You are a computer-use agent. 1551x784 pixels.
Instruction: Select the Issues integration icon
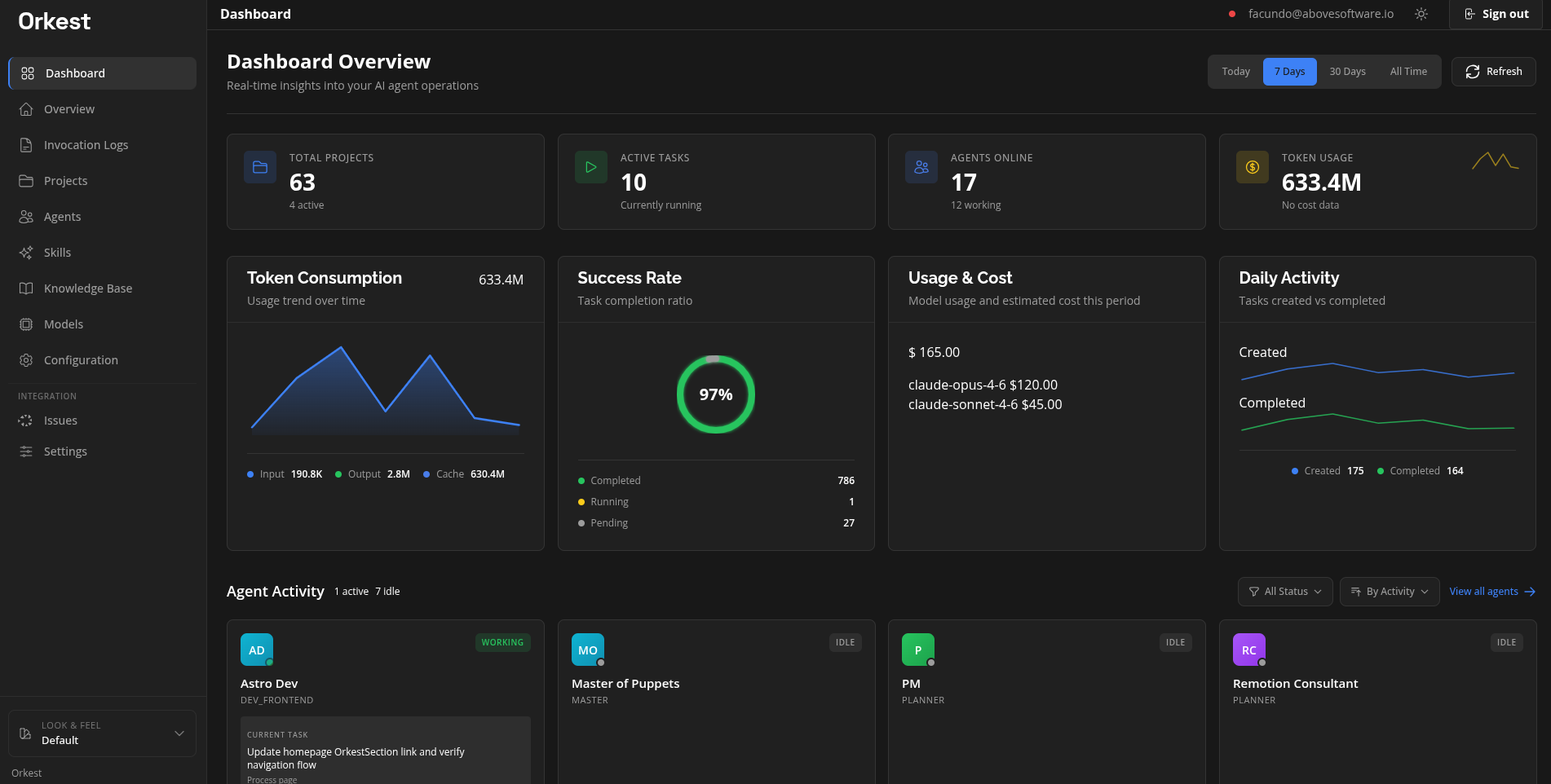26,420
